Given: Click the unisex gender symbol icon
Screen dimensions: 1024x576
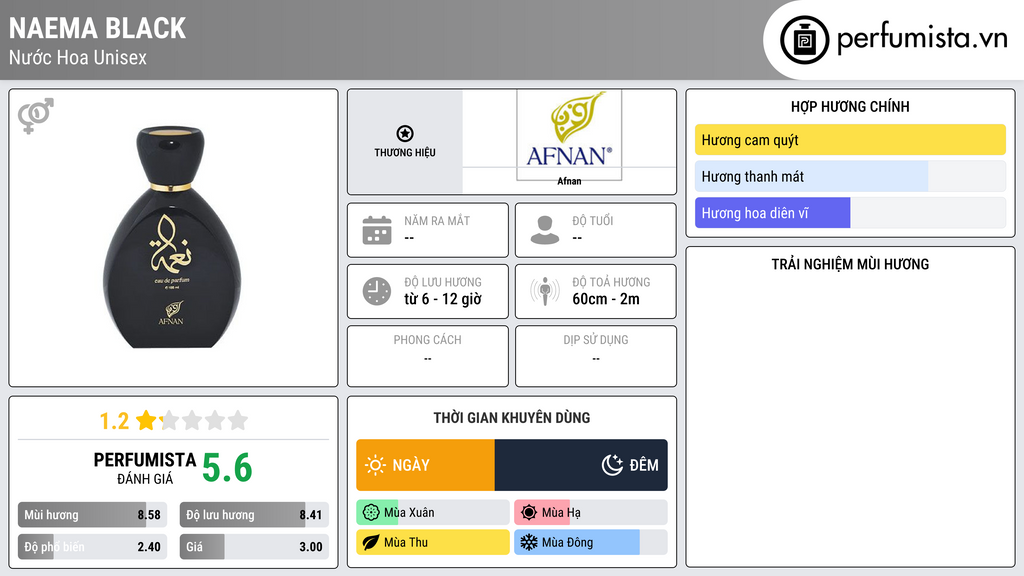Looking at the screenshot, I should point(35,116).
